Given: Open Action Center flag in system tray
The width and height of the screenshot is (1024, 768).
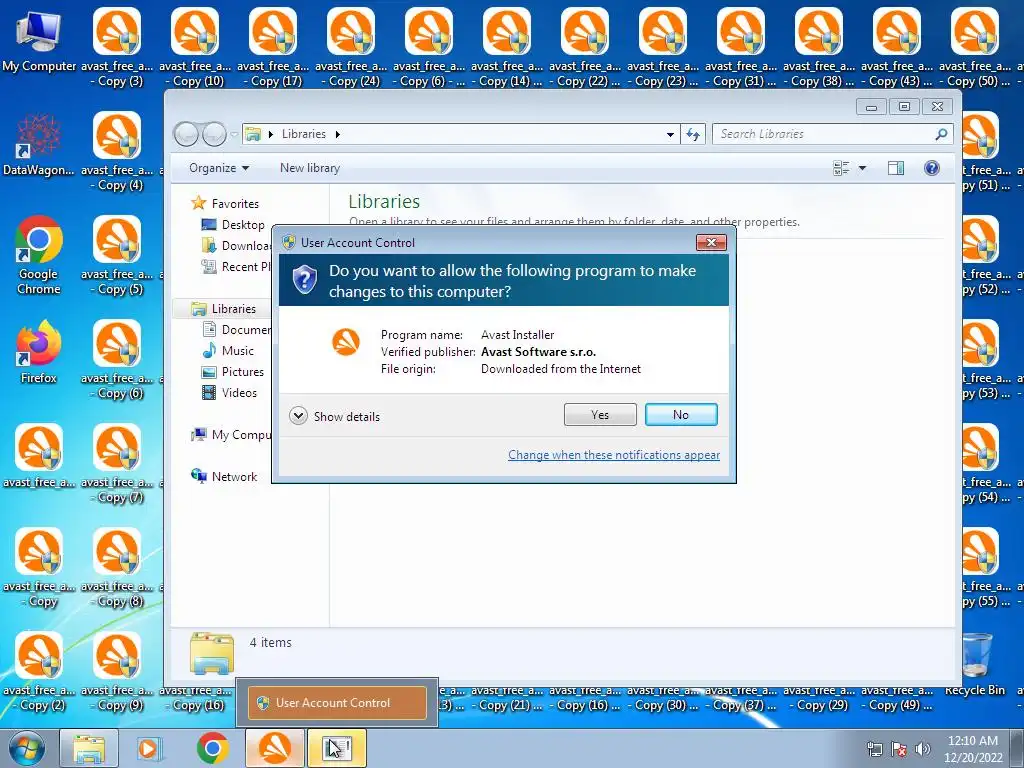Looking at the screenshot, I should 899,749.
